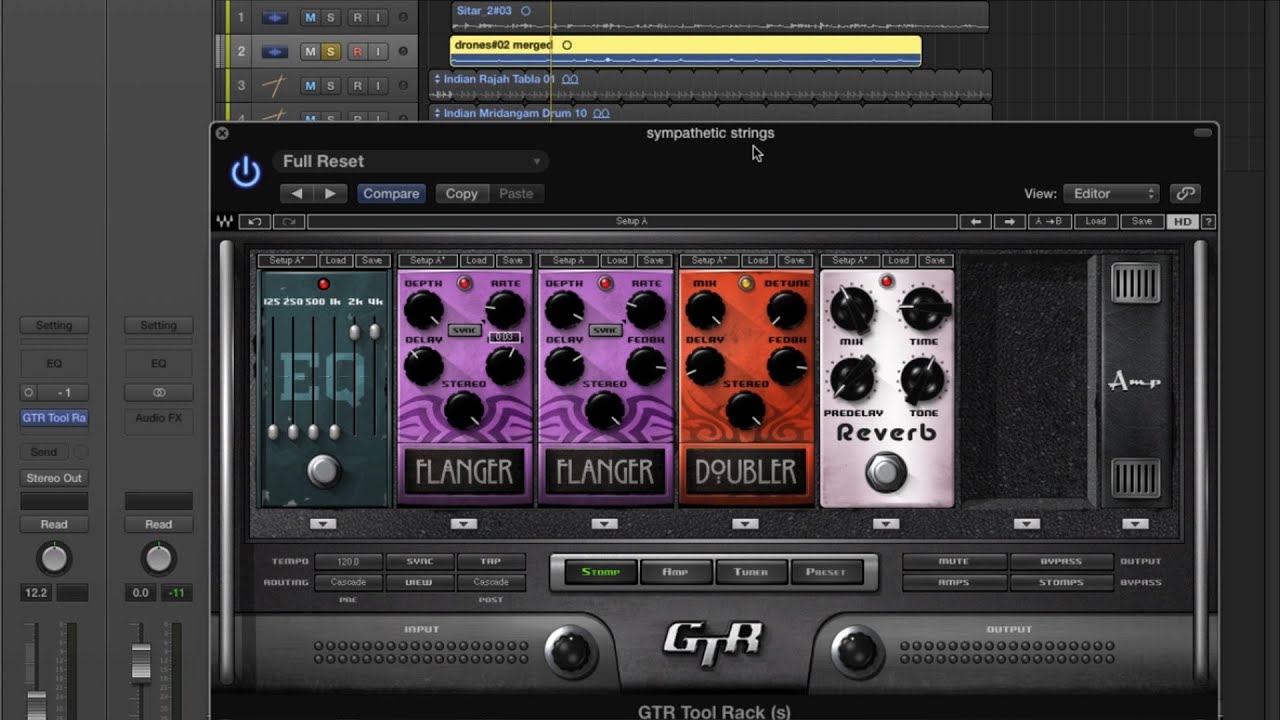
Task: Toggle the plugin power bypass button
Action: [245, 173]
